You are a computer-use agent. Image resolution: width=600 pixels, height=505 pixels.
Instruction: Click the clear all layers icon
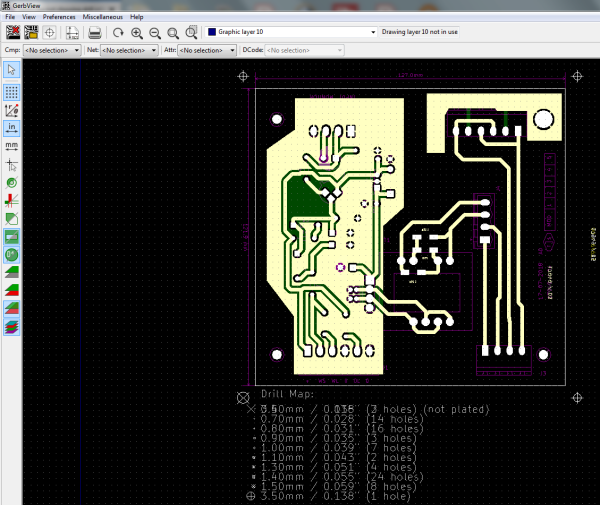pos(11,32)
